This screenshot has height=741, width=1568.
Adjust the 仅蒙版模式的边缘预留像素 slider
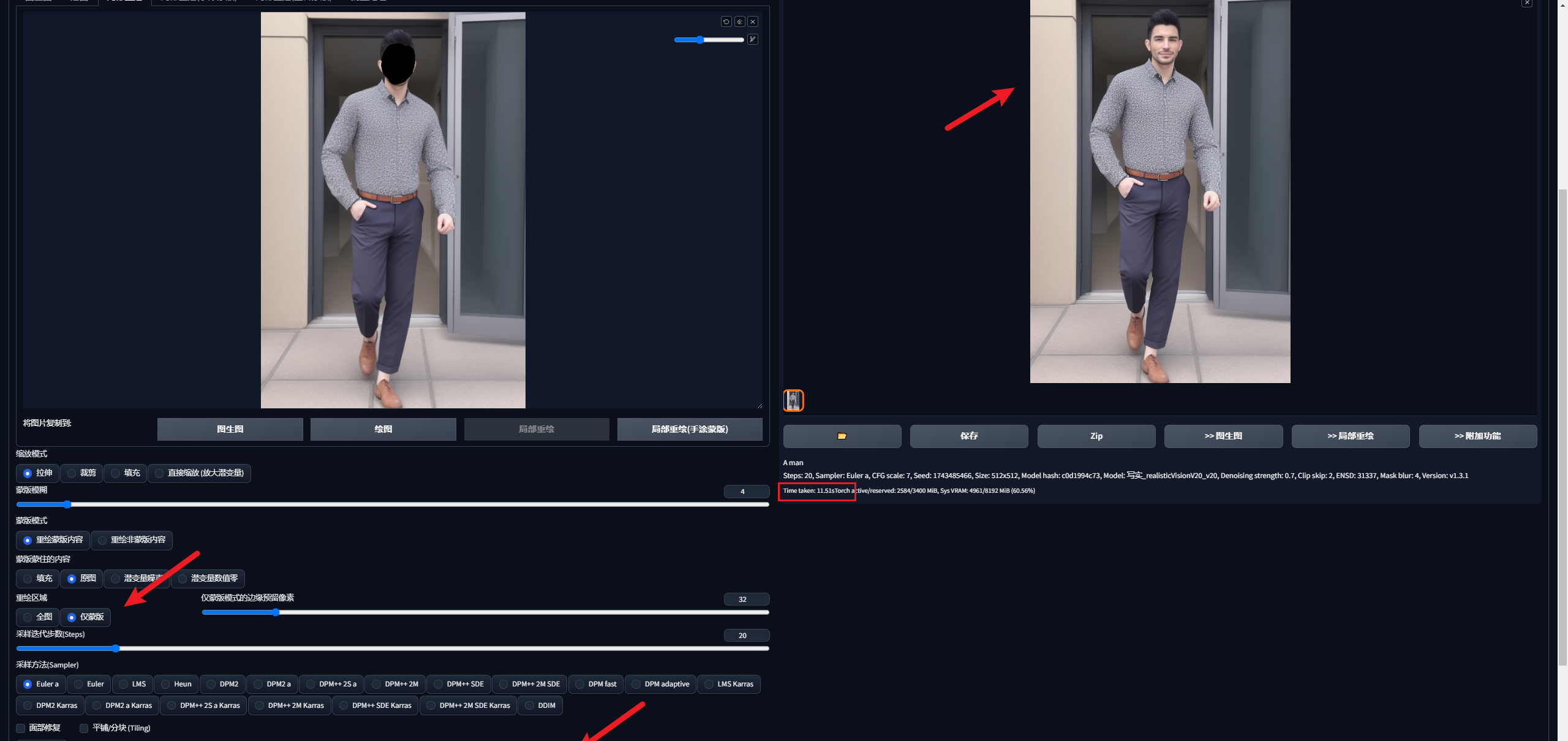(485, 612)
